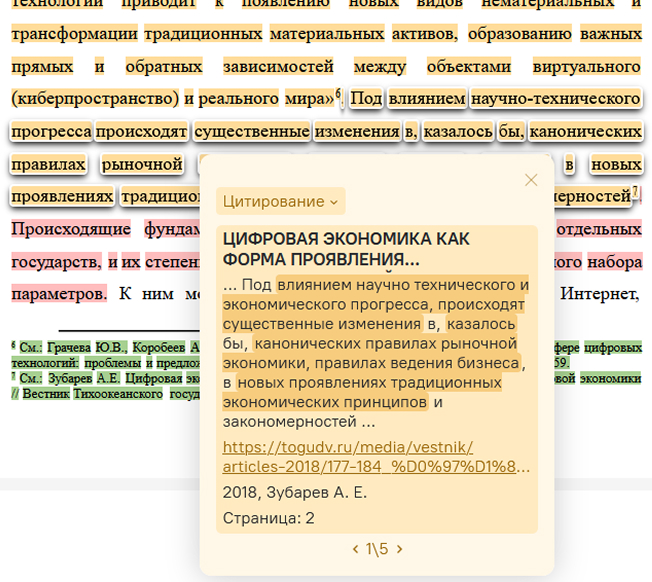The image size is (652, 582).
Task: Go to the previous source match arrow
Action: [355, 549]
